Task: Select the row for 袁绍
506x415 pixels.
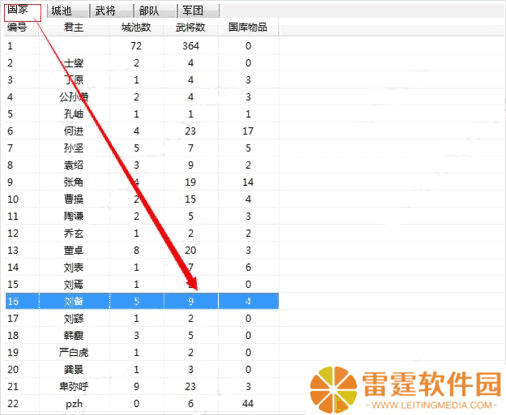Action: point(142,165)
